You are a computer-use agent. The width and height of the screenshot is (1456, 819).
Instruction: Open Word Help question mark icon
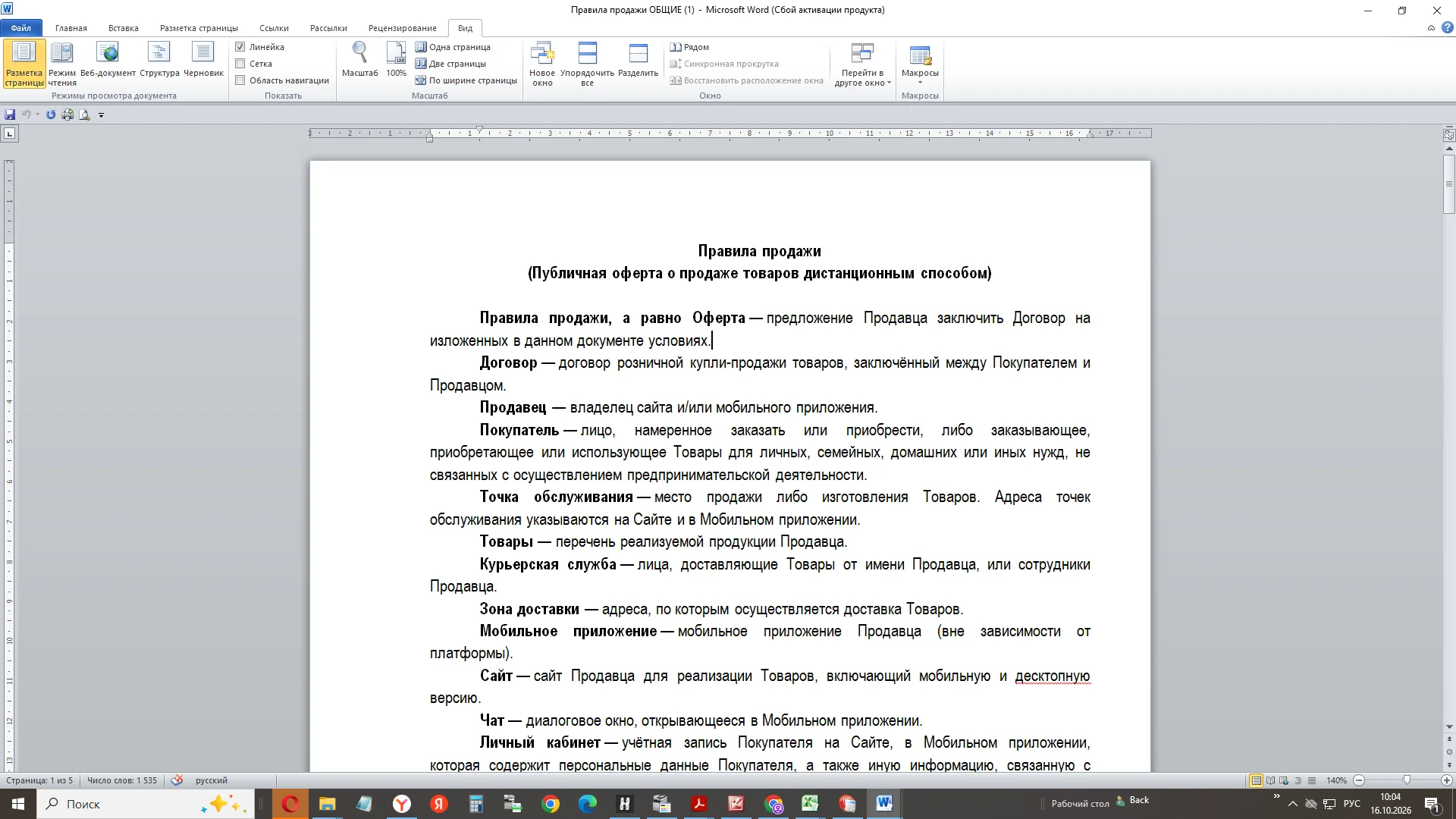pos(1447,28)
